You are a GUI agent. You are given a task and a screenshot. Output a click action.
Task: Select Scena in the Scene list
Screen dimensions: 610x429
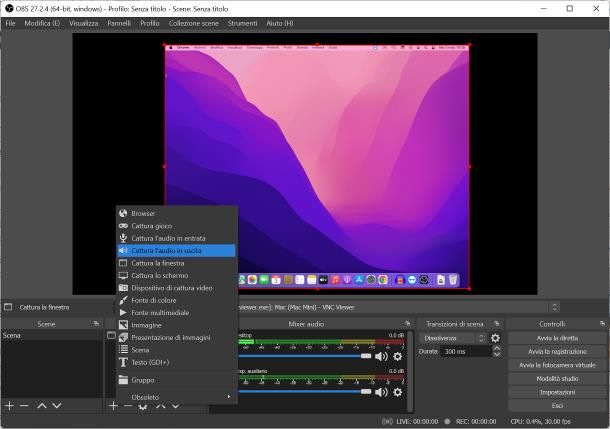point(52,335)
